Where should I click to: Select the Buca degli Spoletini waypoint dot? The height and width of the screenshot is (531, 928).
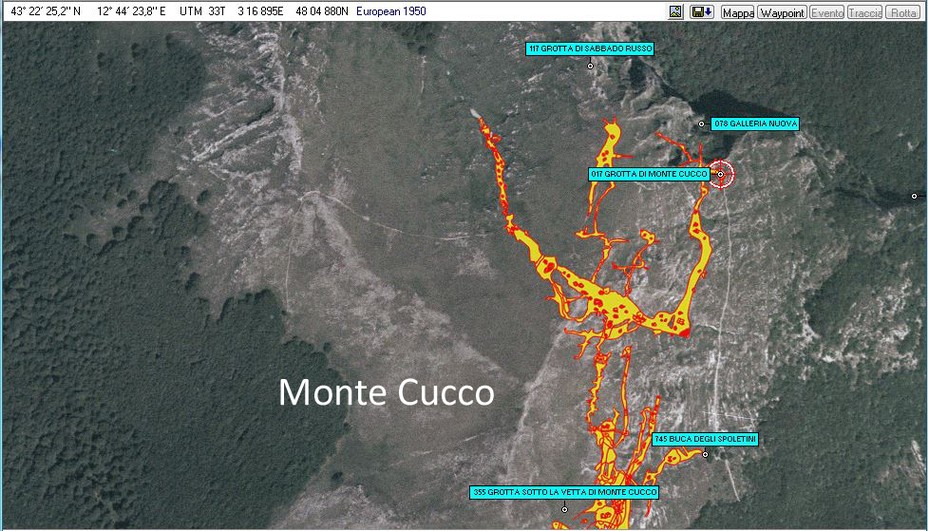click(705, 455)
